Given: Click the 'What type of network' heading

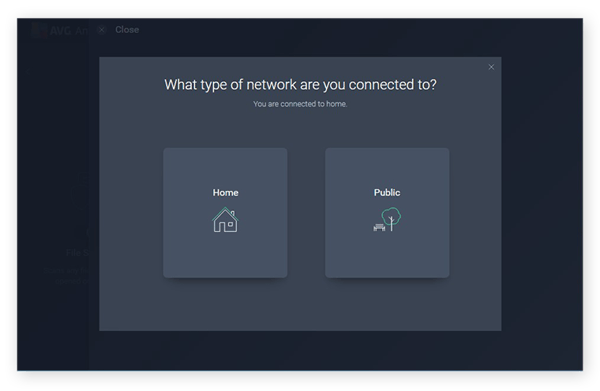Looking at the screenshot, I should coord(300,85).
